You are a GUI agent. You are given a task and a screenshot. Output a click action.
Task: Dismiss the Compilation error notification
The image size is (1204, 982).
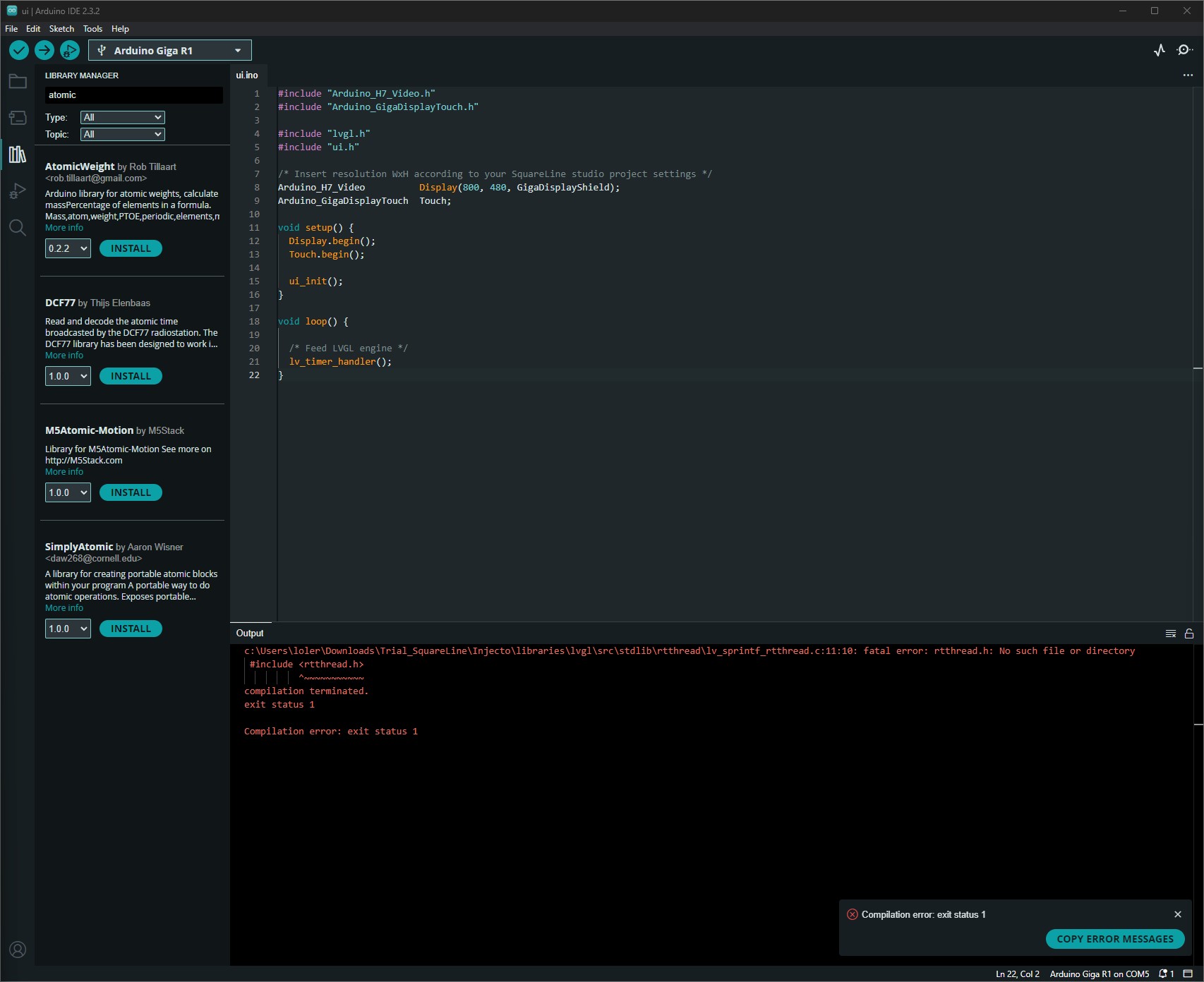[1178, 914]
